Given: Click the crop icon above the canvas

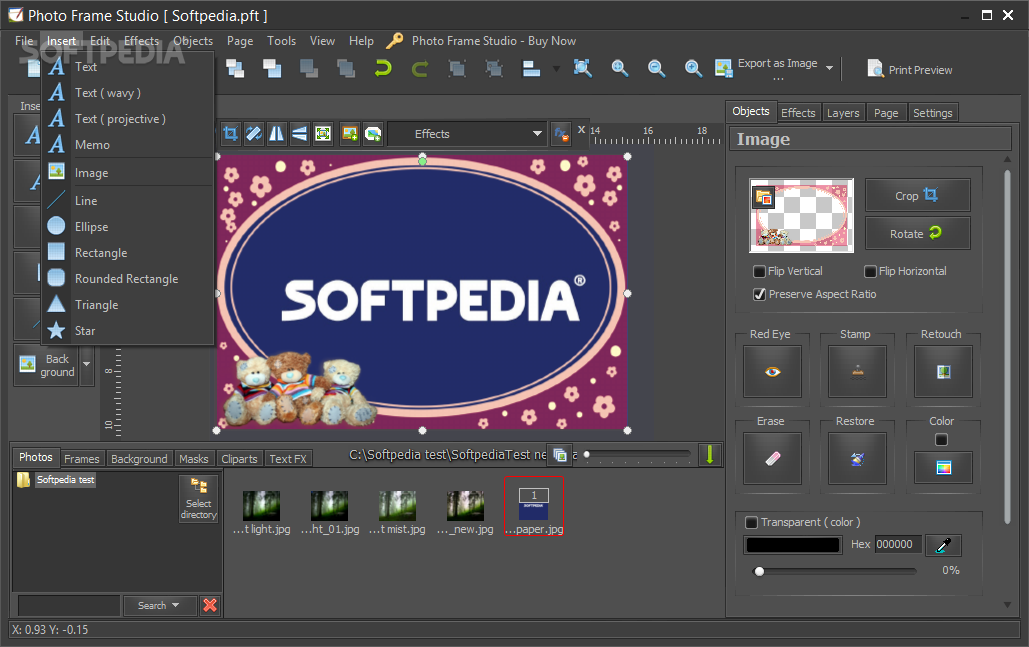Looking at the screenshot, I should (230, 134).
